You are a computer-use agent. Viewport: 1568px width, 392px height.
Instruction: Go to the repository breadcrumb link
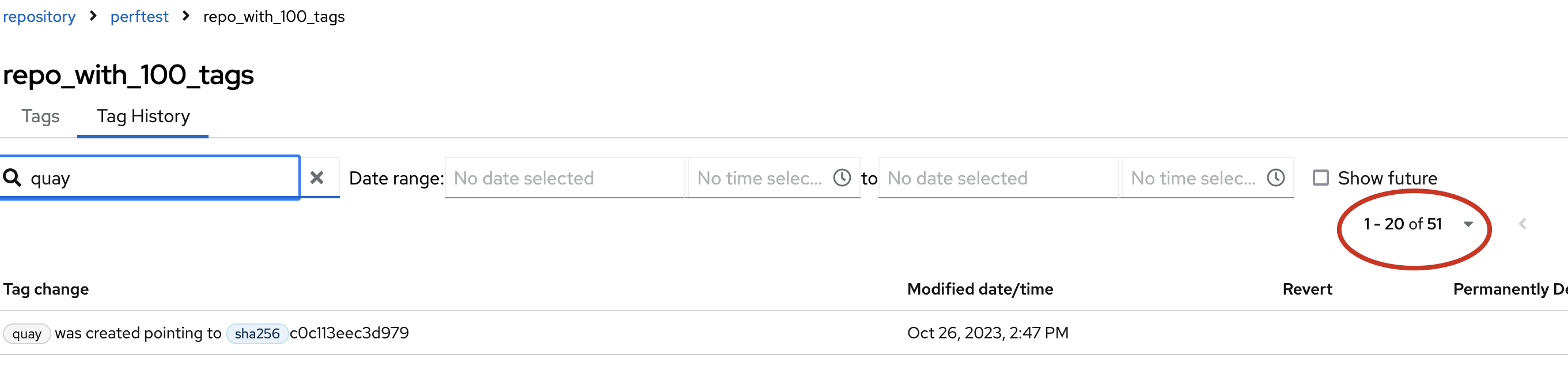coord(39,17)
